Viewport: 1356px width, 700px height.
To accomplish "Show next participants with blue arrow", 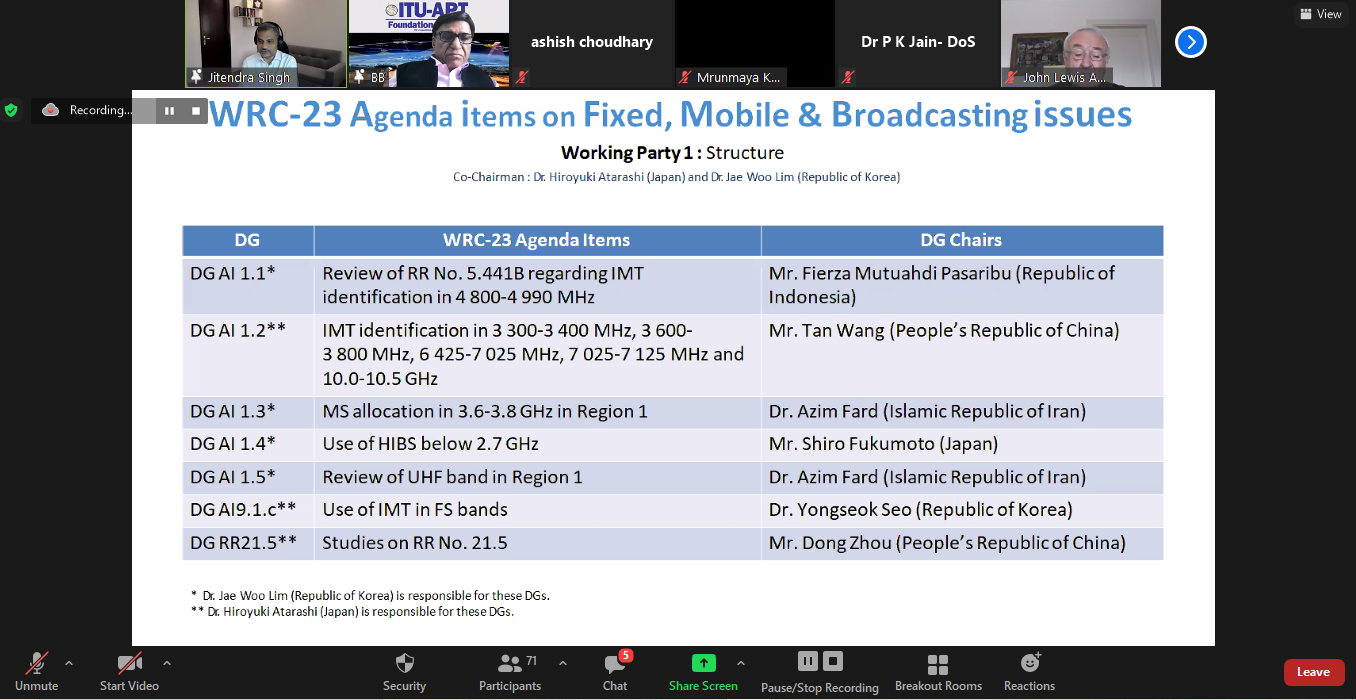I will (1190, 42).
